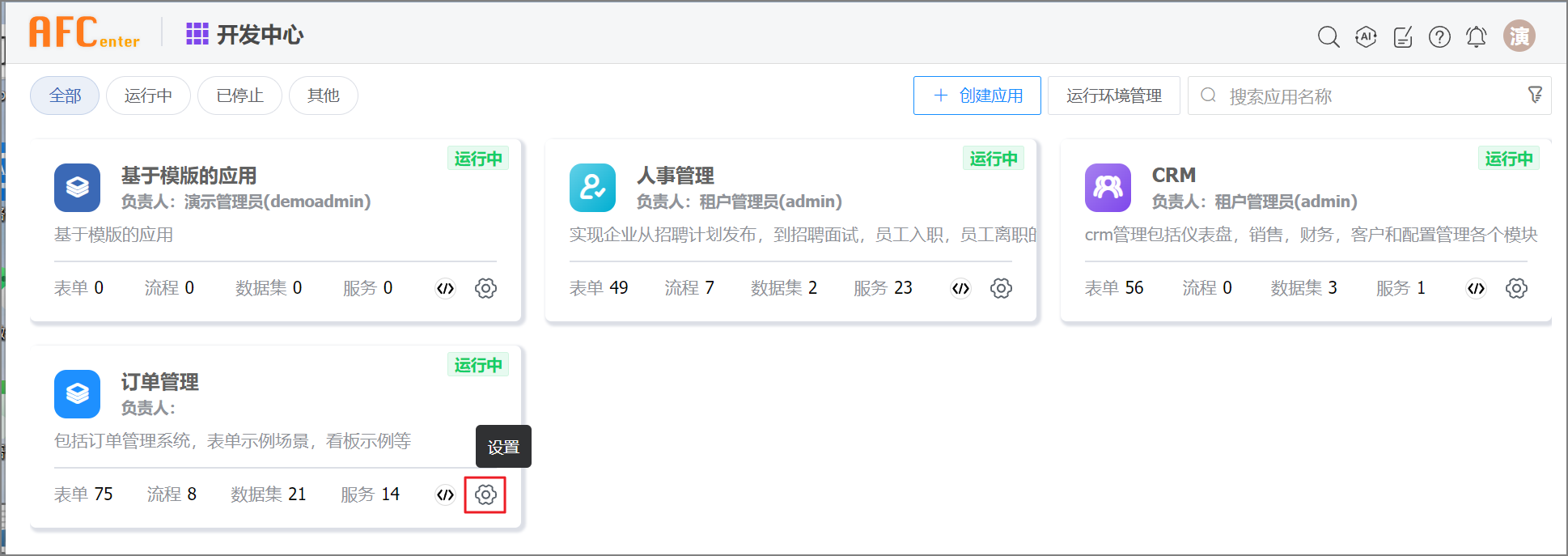Open 运行环境管理
The width and height of the screenshot is (1568, 556).
click(1113, 95)
